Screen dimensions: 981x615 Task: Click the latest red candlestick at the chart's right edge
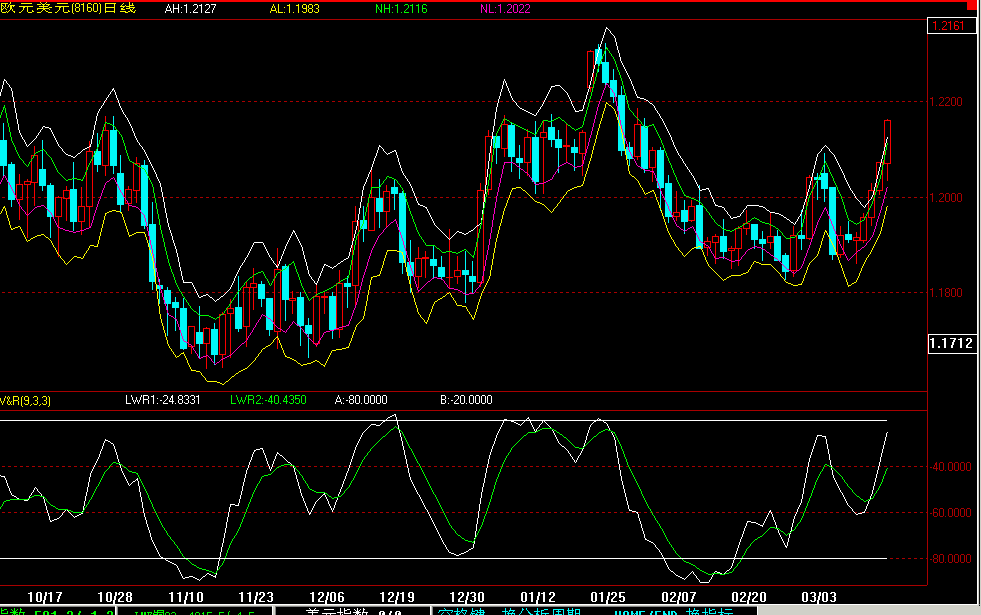pos(887,142)
